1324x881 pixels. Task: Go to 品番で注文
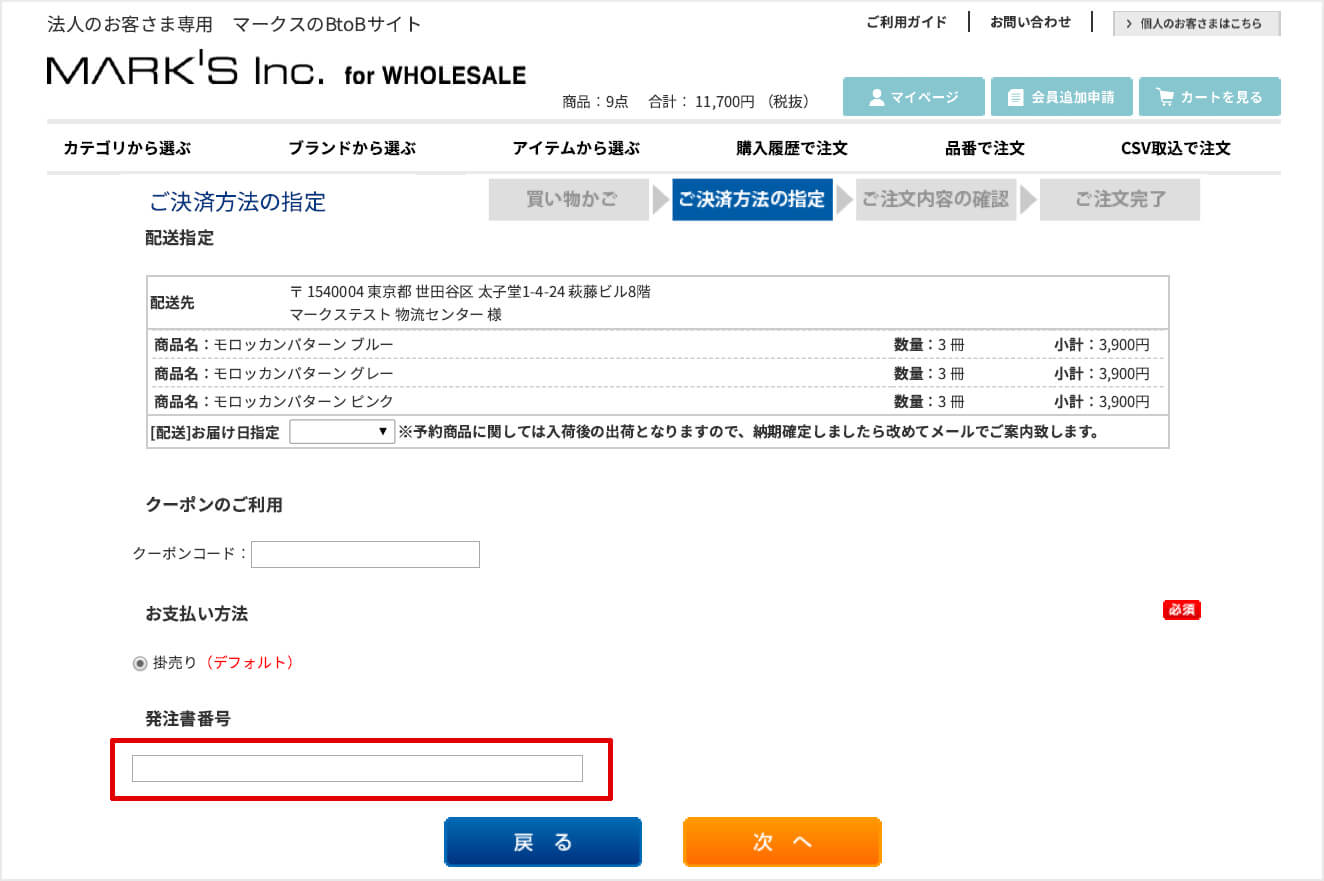point(985,148)
